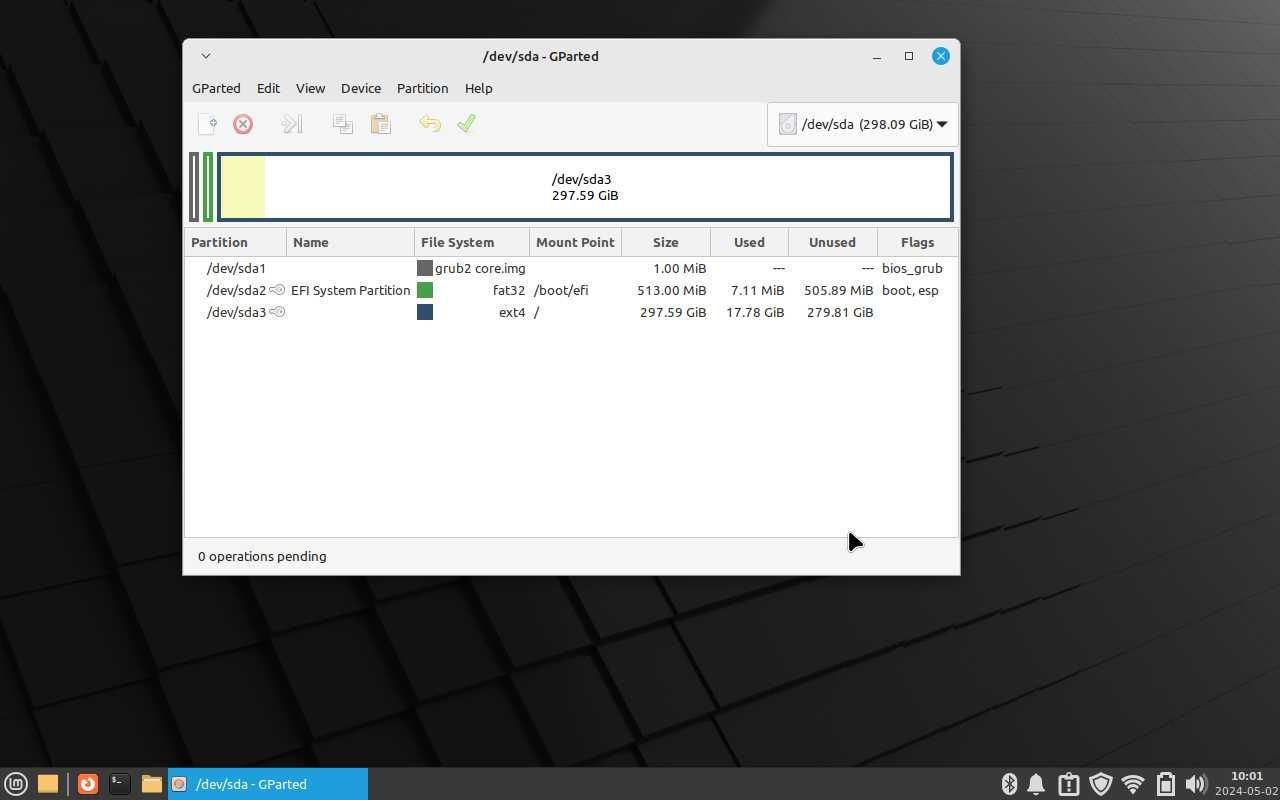Image resolution: width=1280 pixels, height=800 pixels.
Task: Click the Paste partition toolbar icon
Action: pyautogui.click(x=380, y=124)
